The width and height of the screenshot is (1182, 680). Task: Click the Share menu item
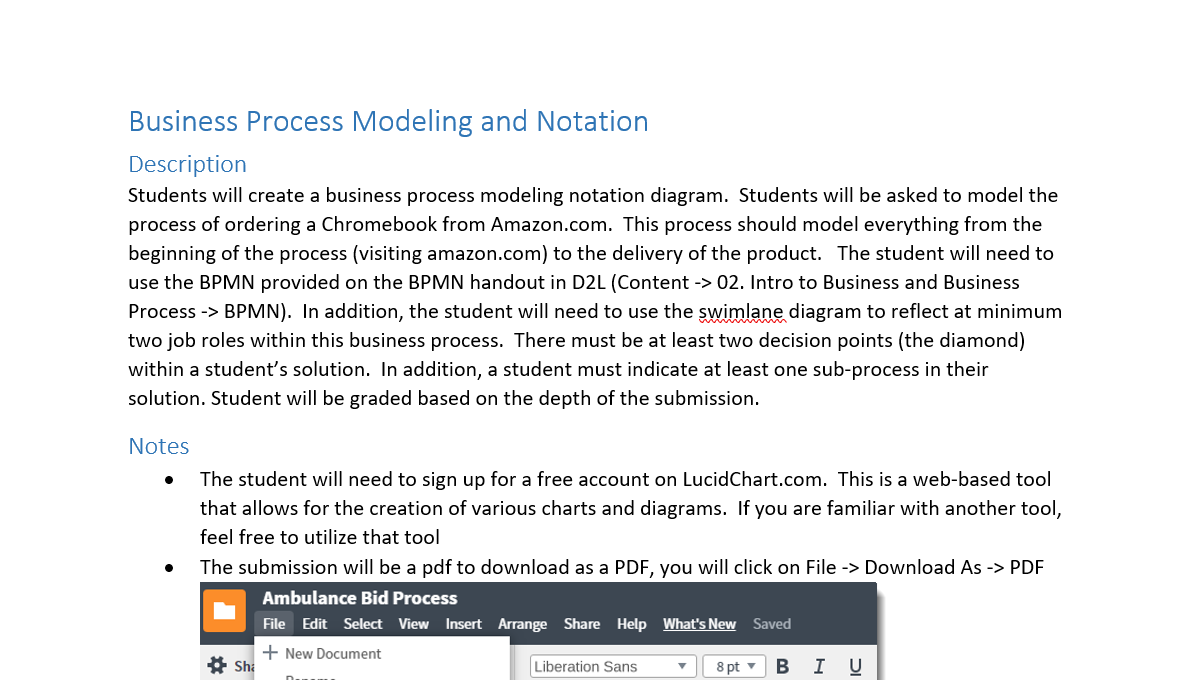(x=581, y=623)
